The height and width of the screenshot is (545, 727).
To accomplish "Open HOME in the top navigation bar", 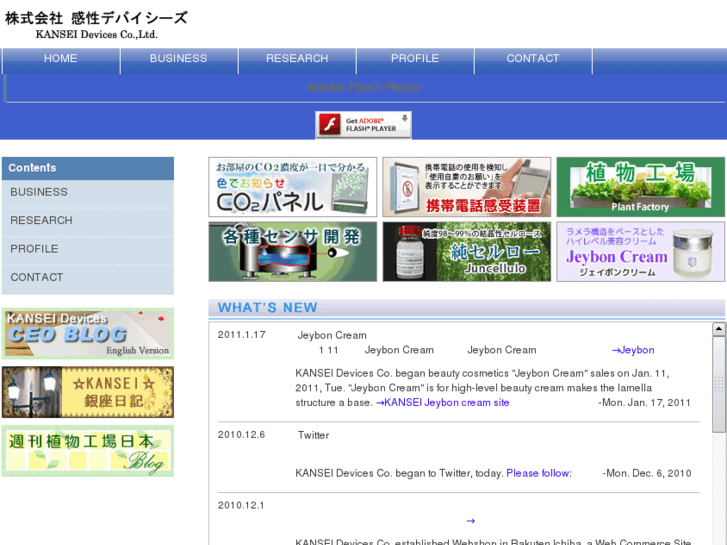I will (61, 59).
